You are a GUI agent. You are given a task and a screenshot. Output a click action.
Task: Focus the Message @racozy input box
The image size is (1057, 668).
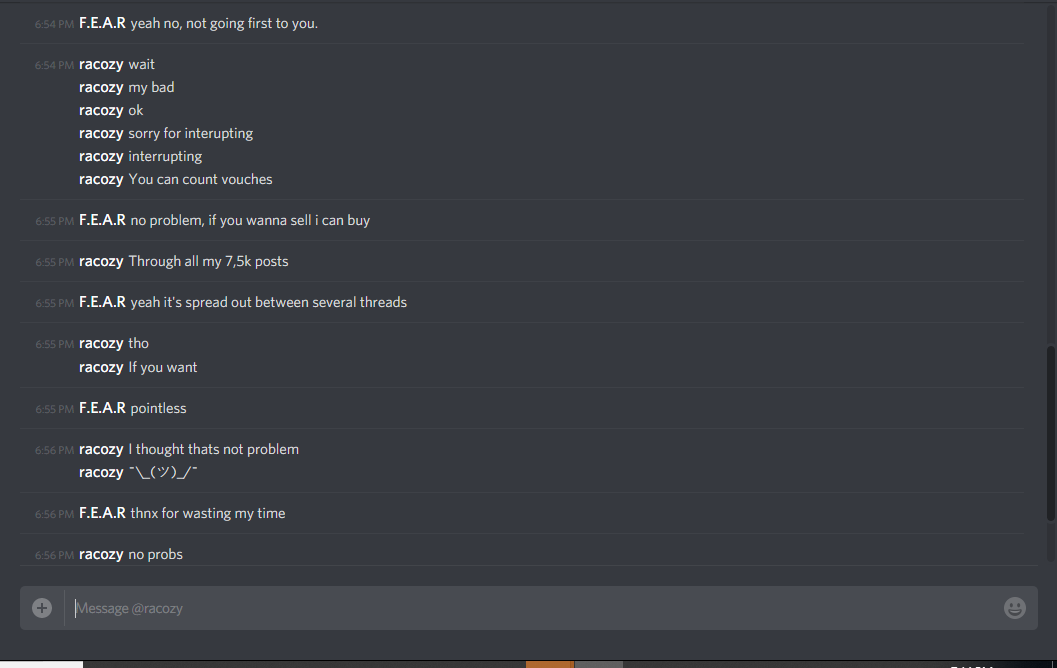click(533, 608)
